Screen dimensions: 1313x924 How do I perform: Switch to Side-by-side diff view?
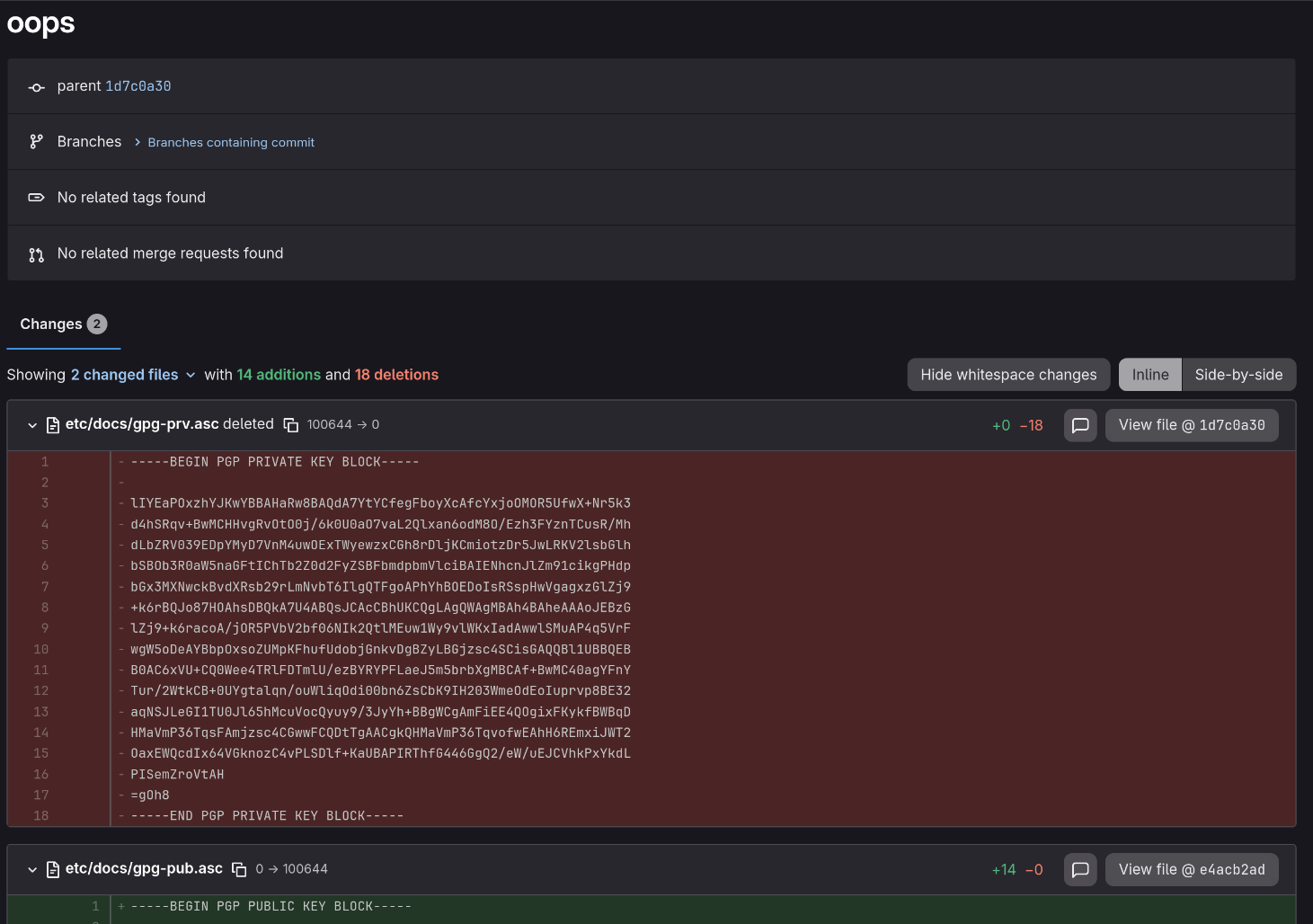tap(1238, 375)
